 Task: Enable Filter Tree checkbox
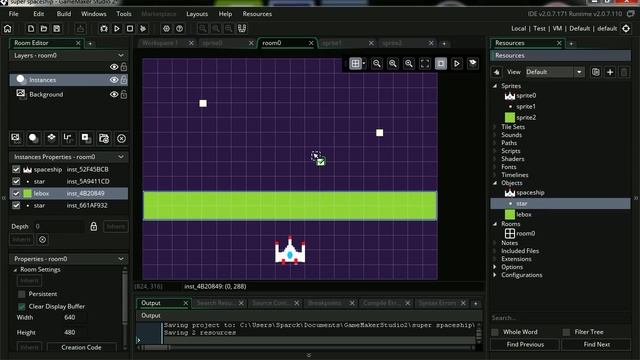(567, 332)
